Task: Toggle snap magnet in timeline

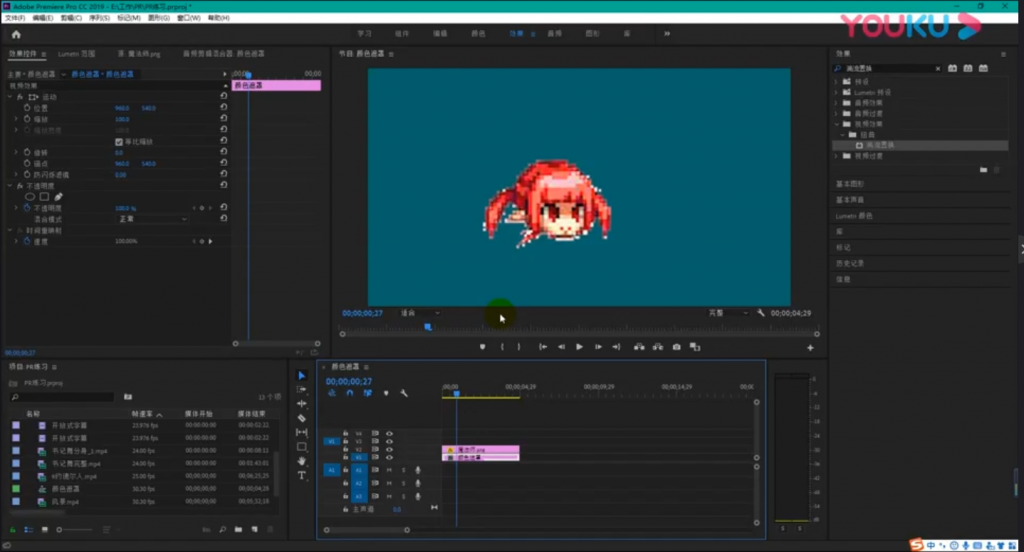Action: tap(350, 393)
